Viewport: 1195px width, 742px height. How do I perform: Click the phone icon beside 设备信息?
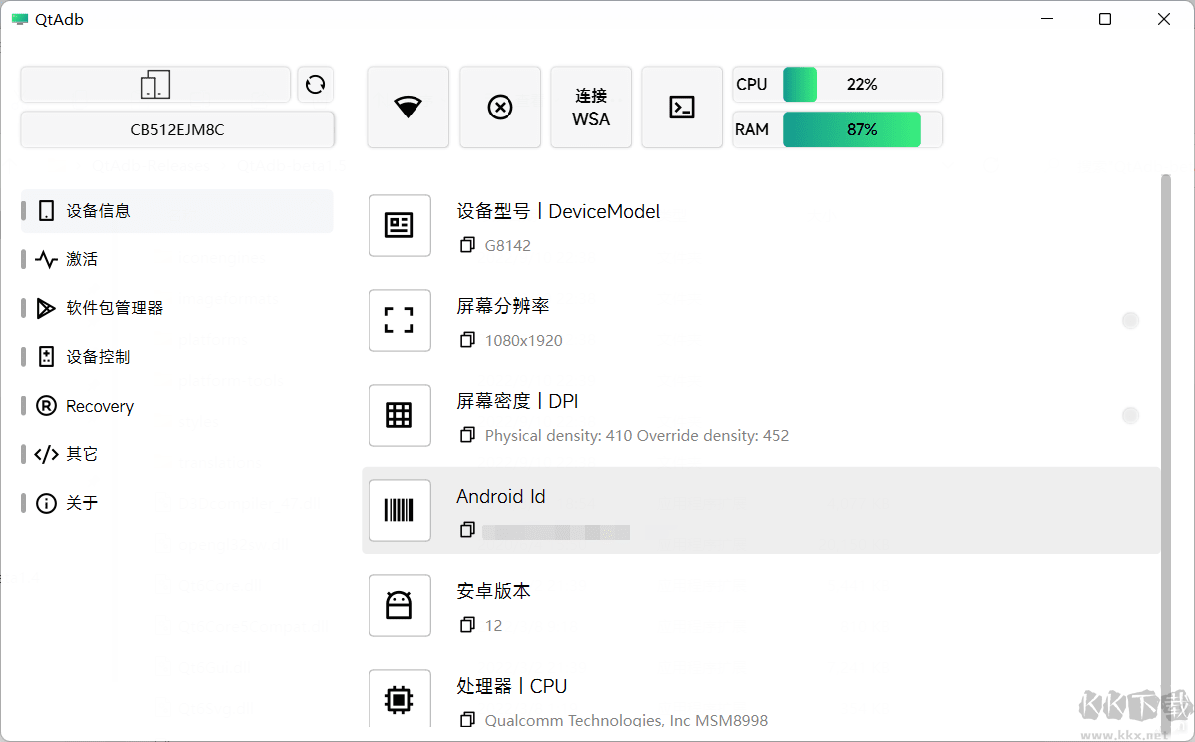coord(46,211)
